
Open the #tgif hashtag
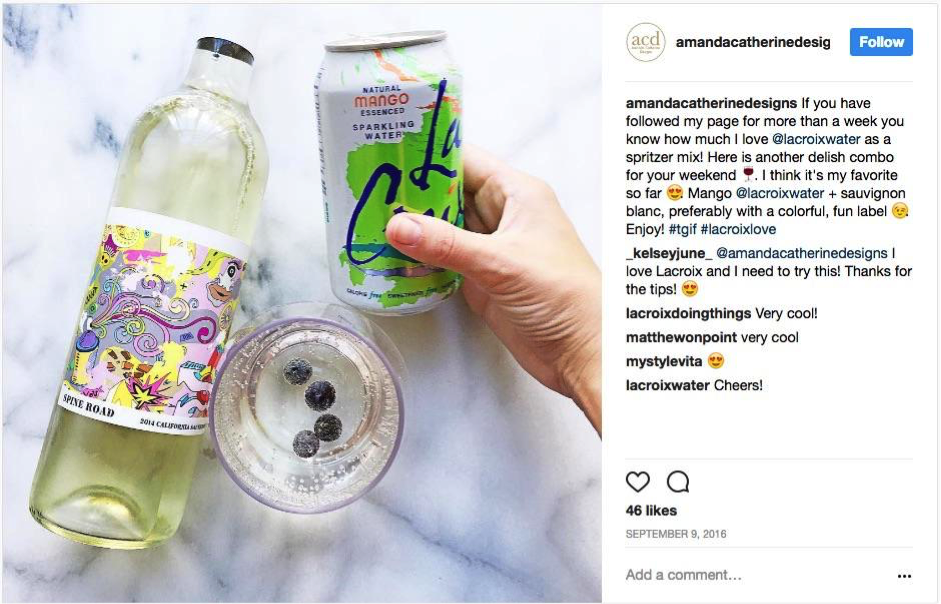click(682, 229)
